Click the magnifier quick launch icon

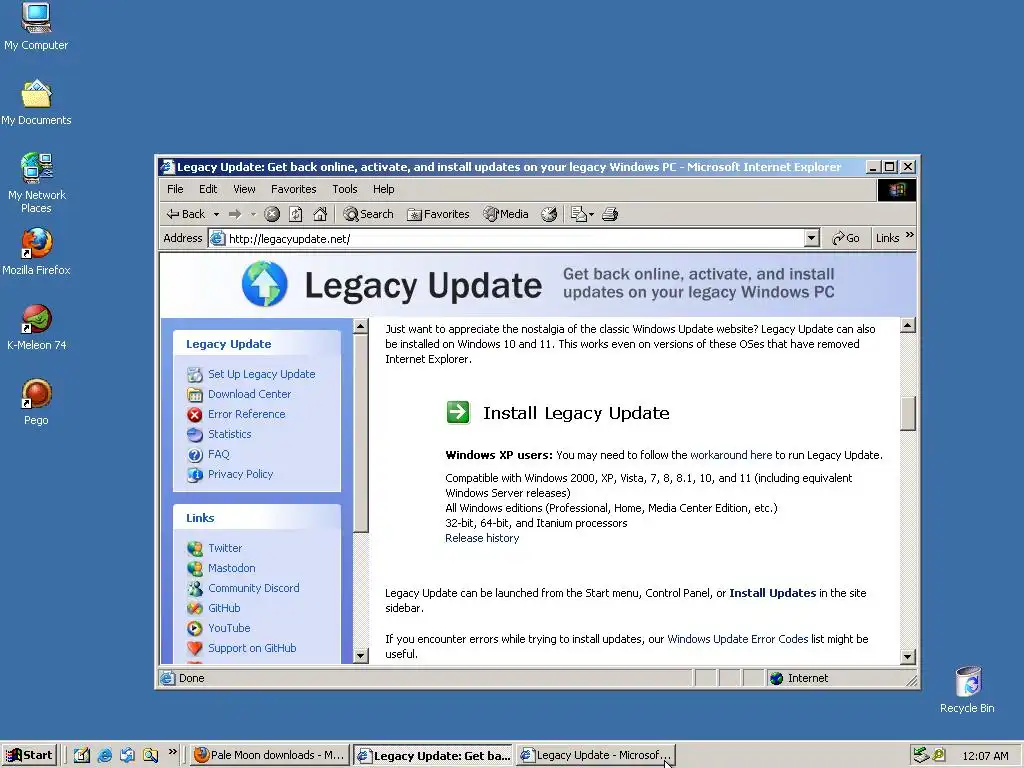tap(150, 756)
